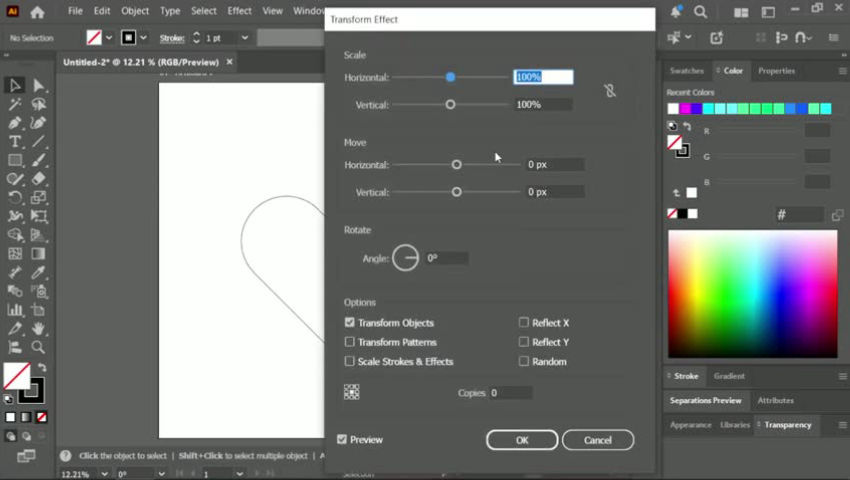Select the Direct Selection tool
Screen dimensions: 850x480
click(x=38, y=85)
